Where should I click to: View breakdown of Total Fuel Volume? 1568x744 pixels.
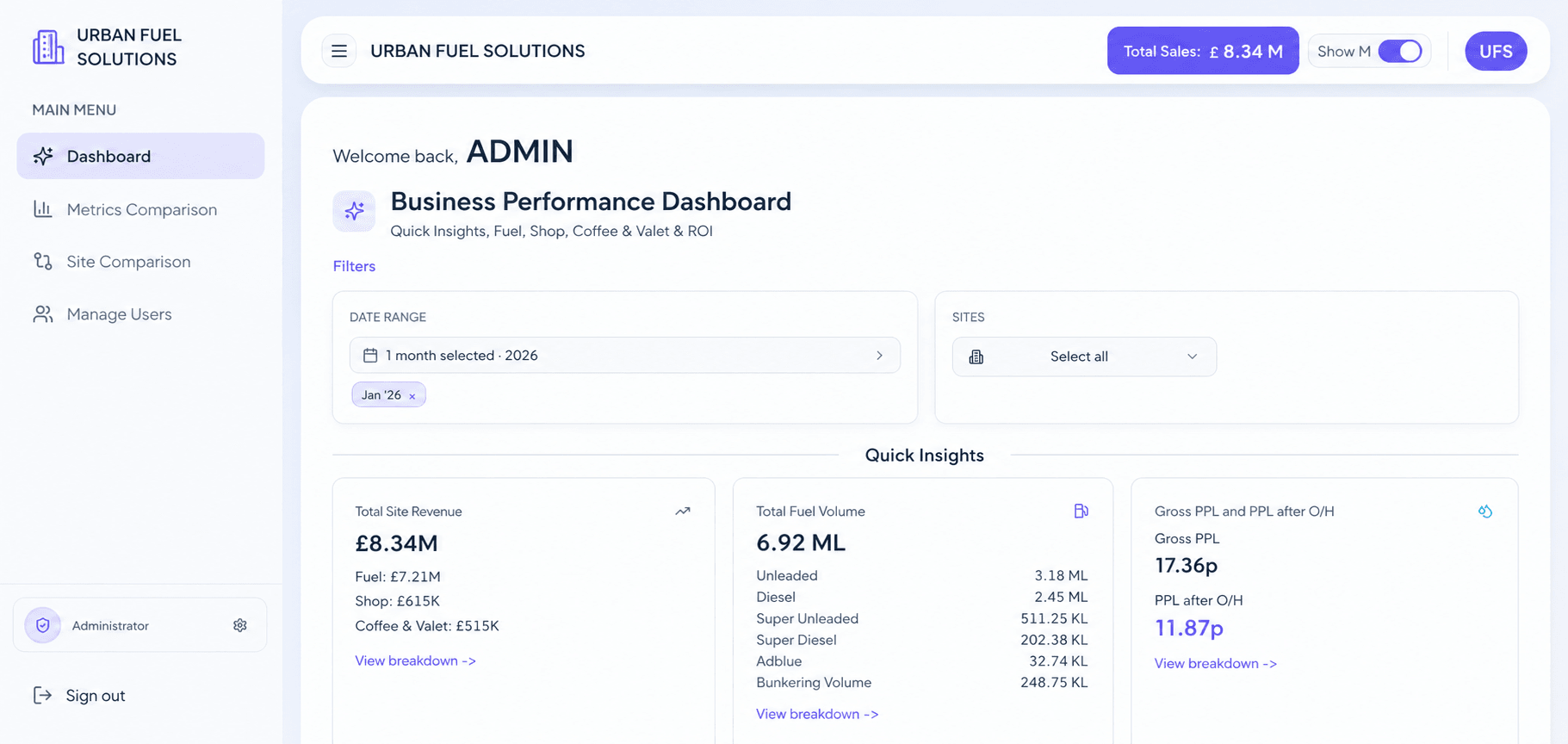(x=817, y=714)
